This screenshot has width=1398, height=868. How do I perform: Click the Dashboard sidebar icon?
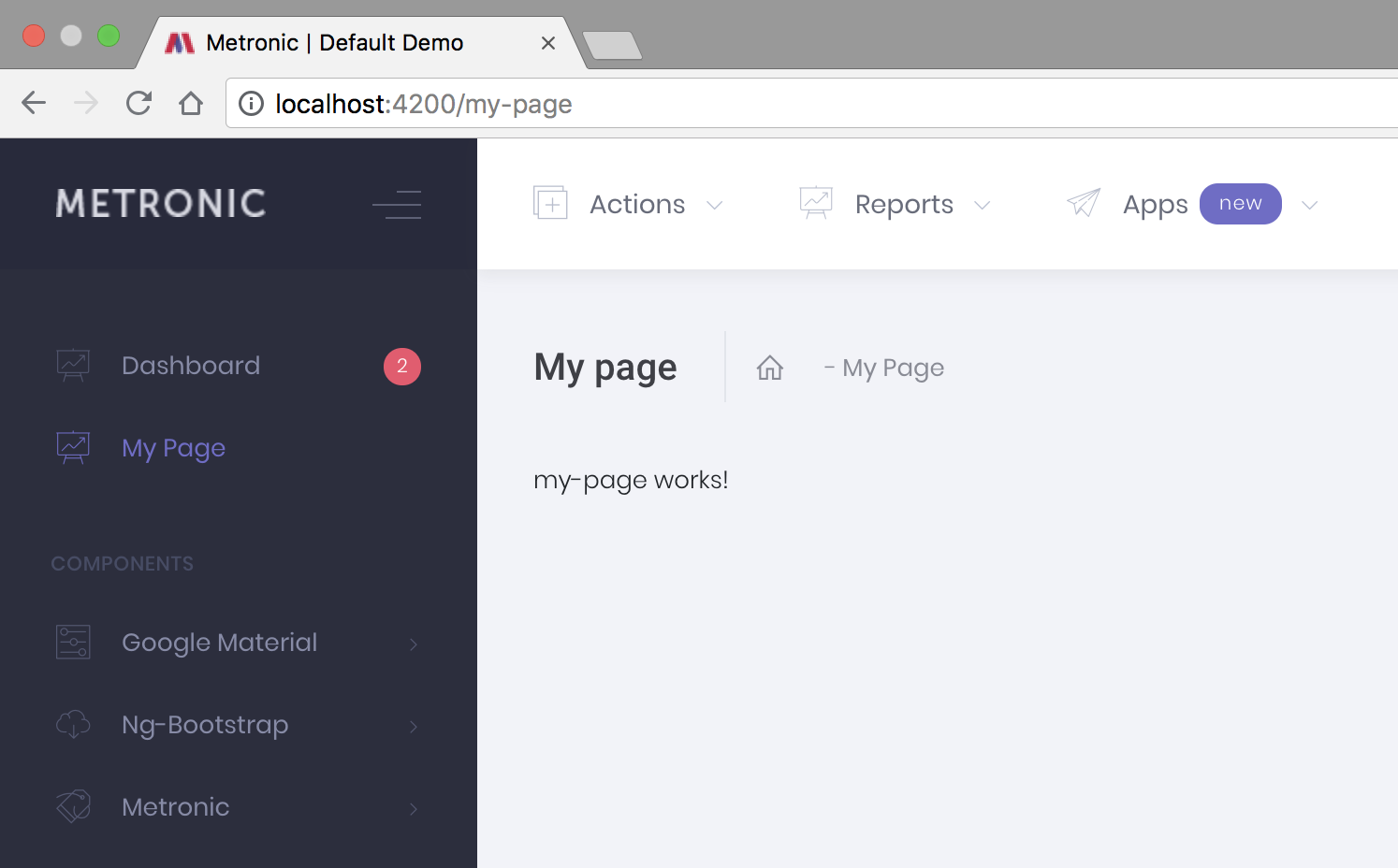(x=73, y=365)
